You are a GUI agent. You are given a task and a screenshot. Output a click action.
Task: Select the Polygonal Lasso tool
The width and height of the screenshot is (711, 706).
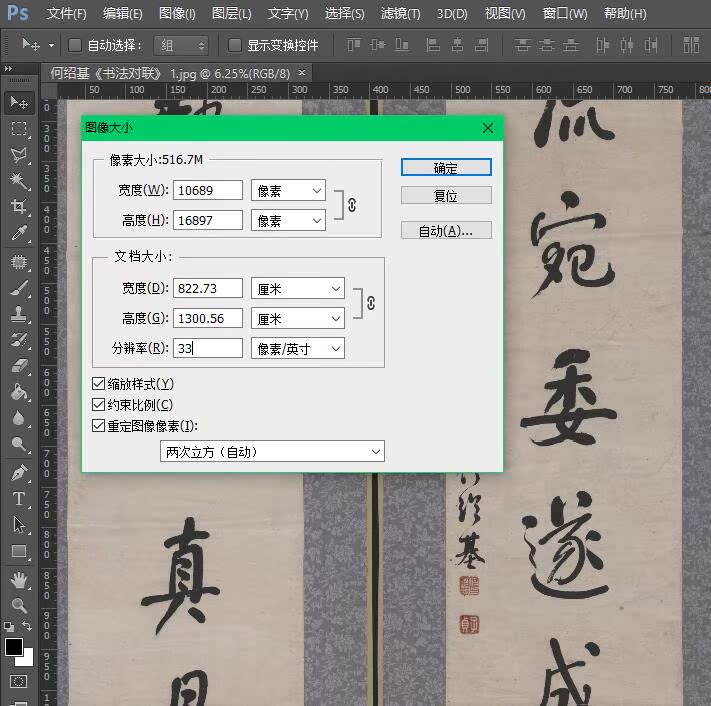19,155
